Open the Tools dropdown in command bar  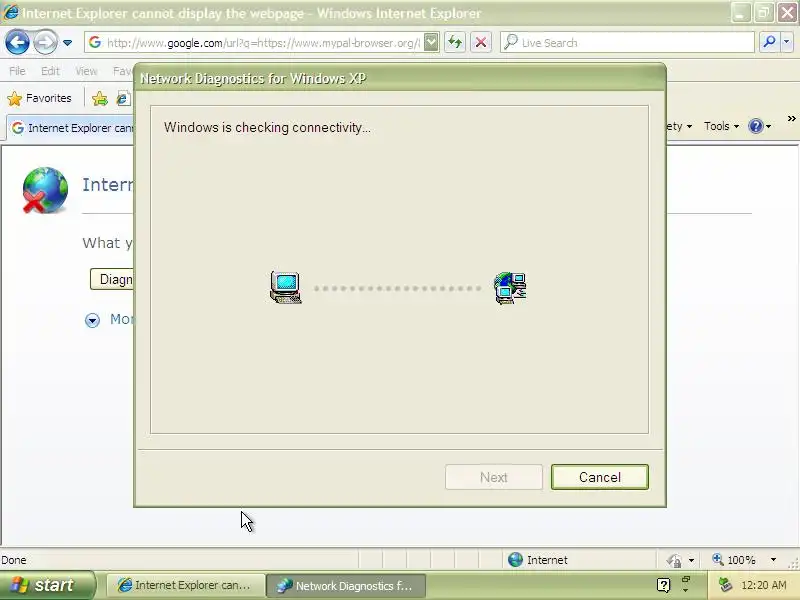[721, 126]
